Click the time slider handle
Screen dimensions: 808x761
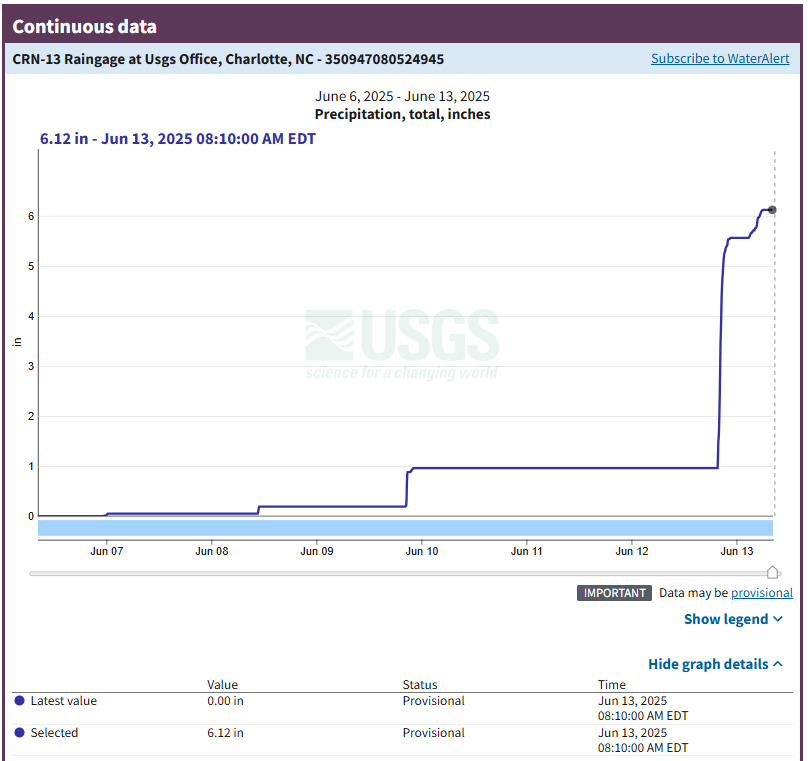click(772, 572)
